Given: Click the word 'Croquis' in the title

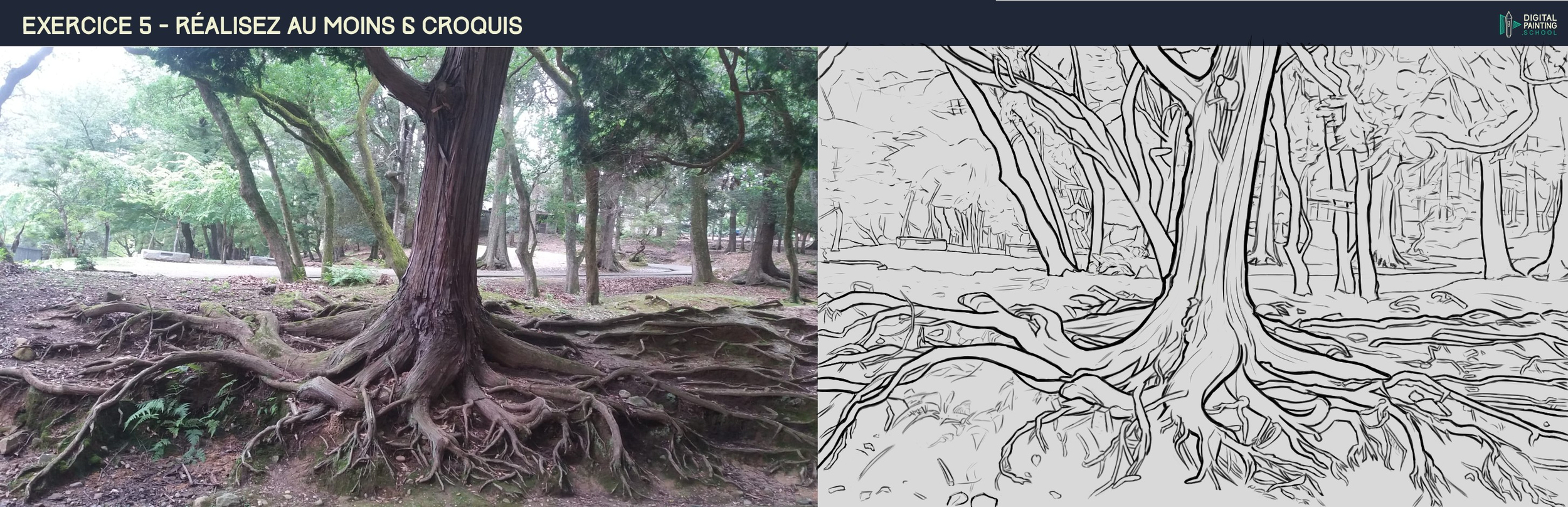Looking at the screenshot, I should click(x=472, y=25).
